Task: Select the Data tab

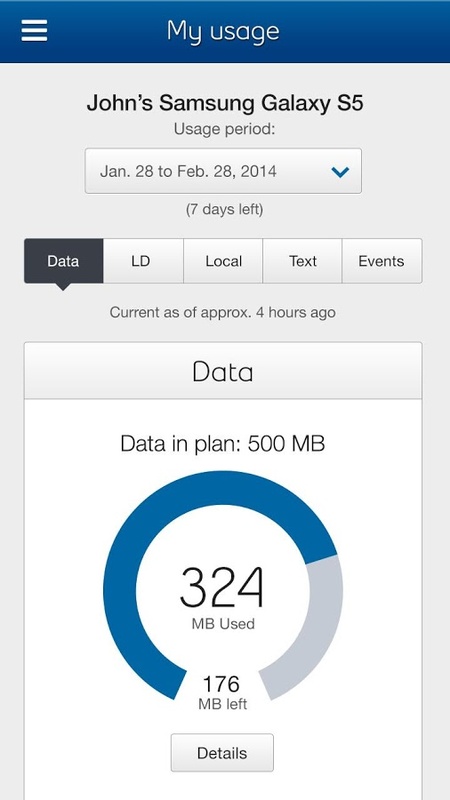Action: click(x=63, y=261)
